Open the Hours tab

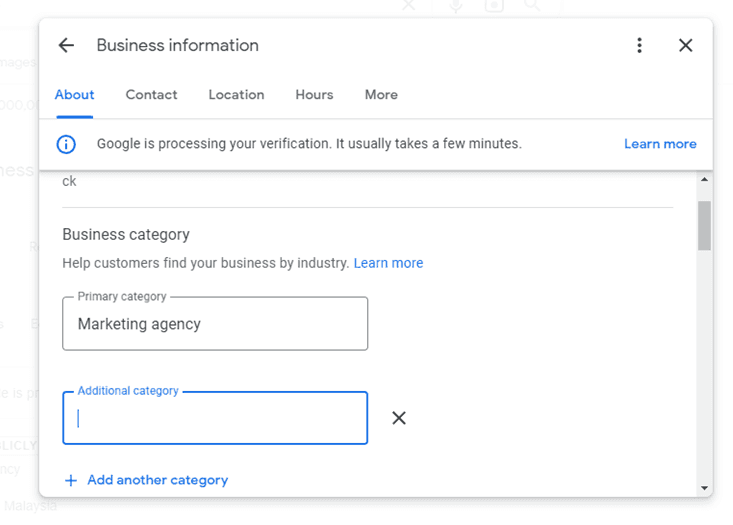(x=314, y=95)
